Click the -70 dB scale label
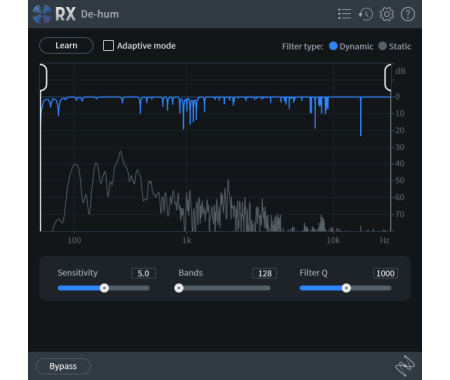450x380 pixels. pyautogui.click(x=399, y=214)
